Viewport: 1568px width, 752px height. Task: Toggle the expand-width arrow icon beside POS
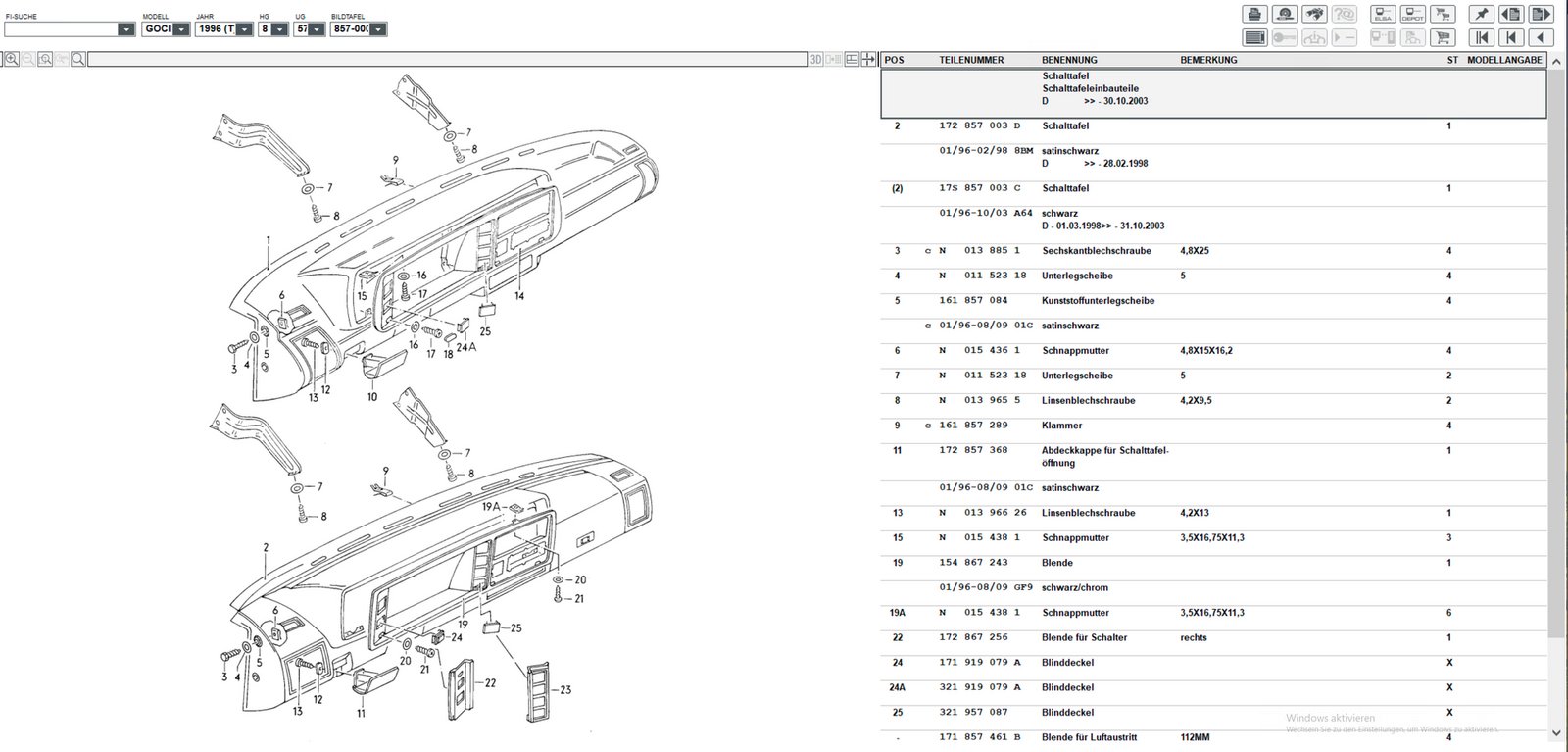868,60
